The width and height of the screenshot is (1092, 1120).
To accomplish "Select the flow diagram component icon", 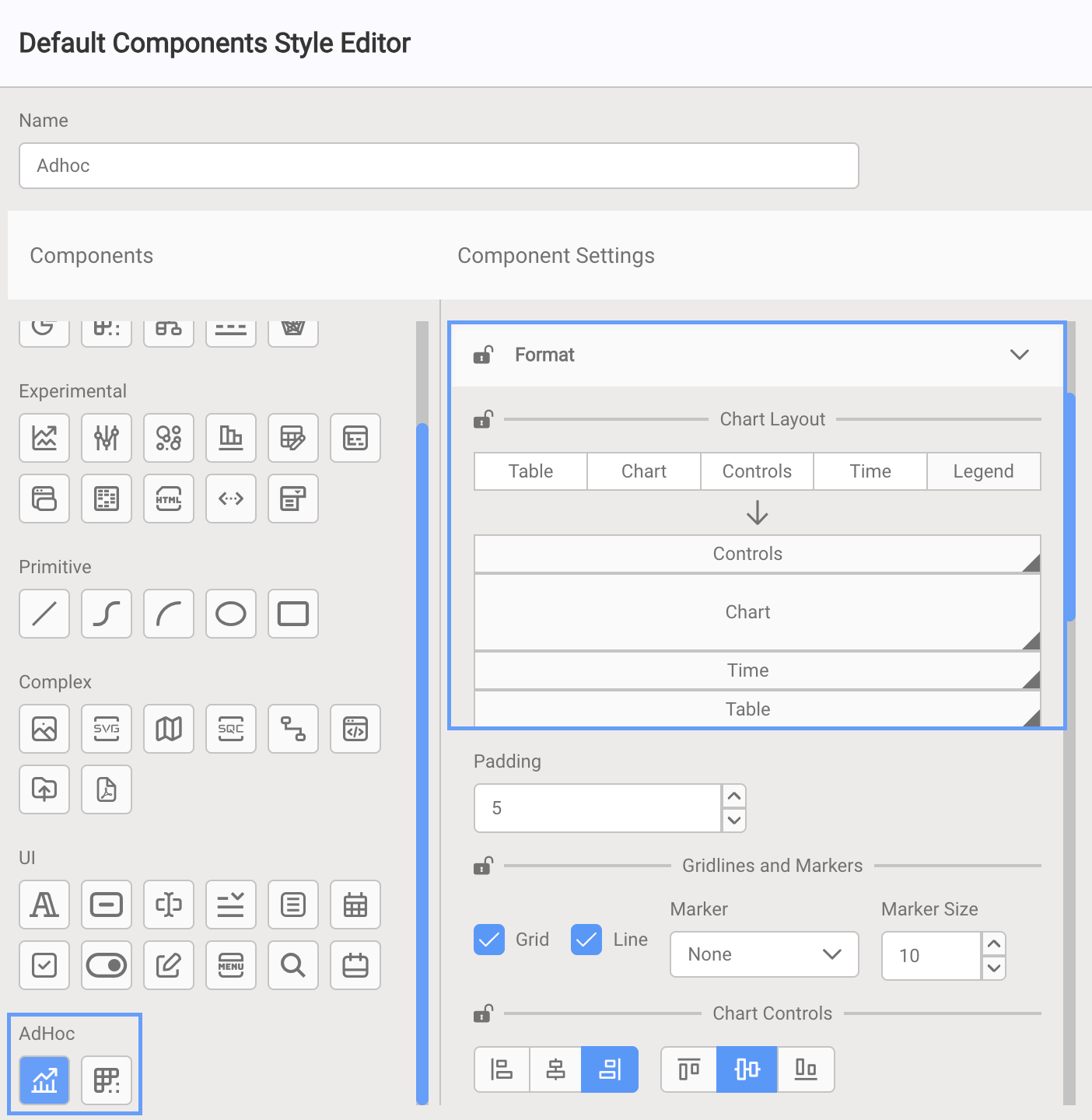I will click(293, 729).
